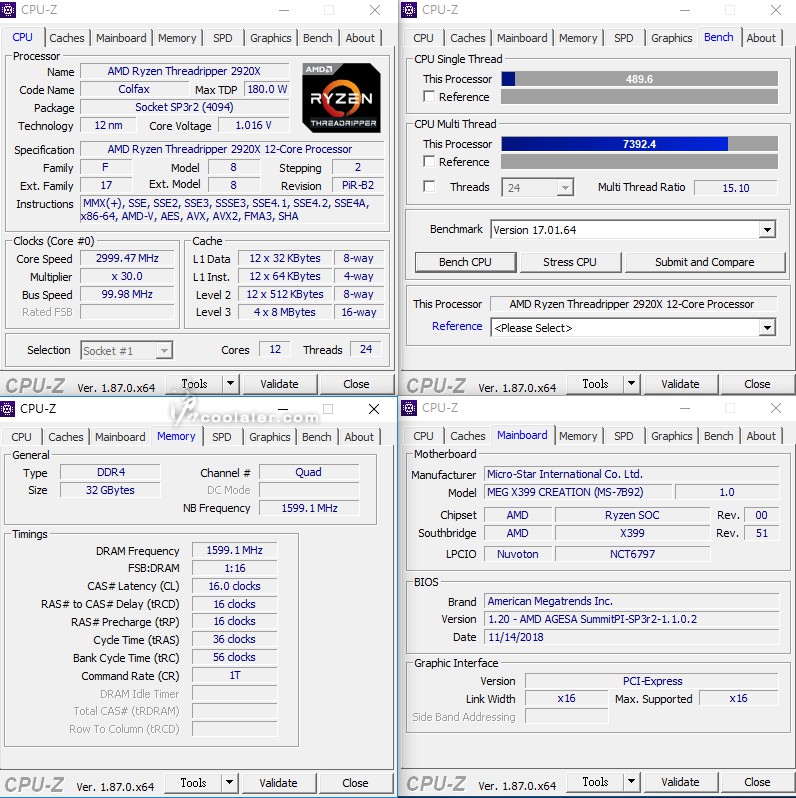This screenshot has width=796, height=798.
Task: Click Level 3 cache value 4 x 8 MBytes
Action: point(285,312)
